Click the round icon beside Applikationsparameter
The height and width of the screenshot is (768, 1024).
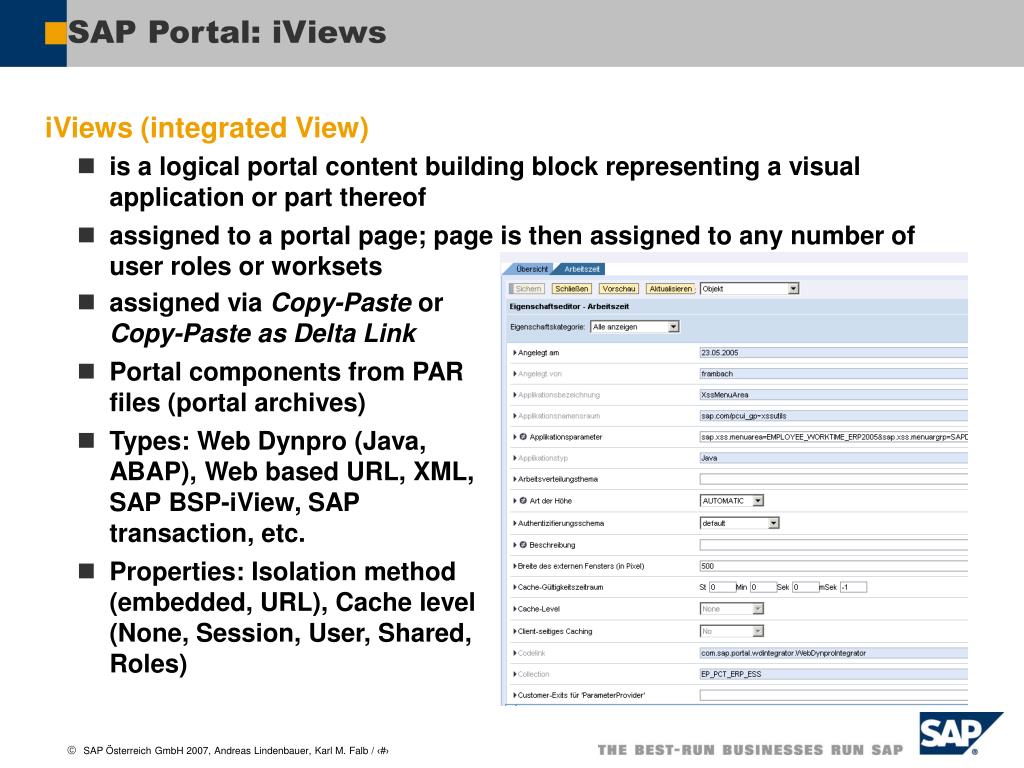[523, 437]
